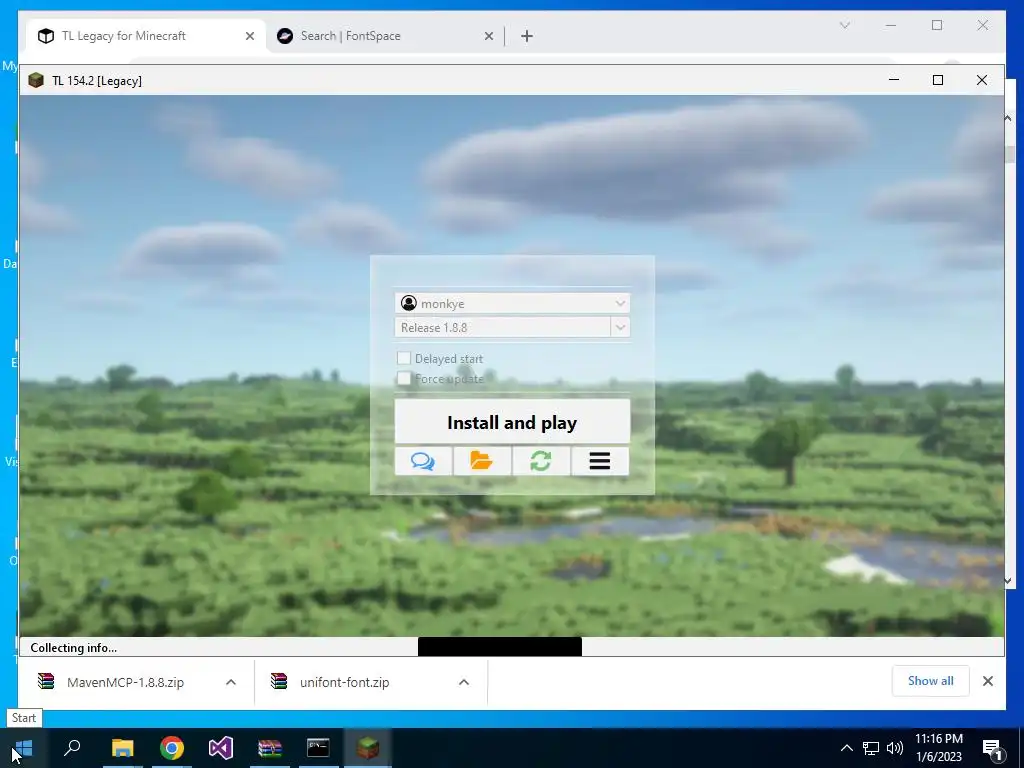The height and width of the screenshot is (768, 1024).
Task: Switch to the TL Legacy for Minecraft tab
Action: tap(146, 36)
